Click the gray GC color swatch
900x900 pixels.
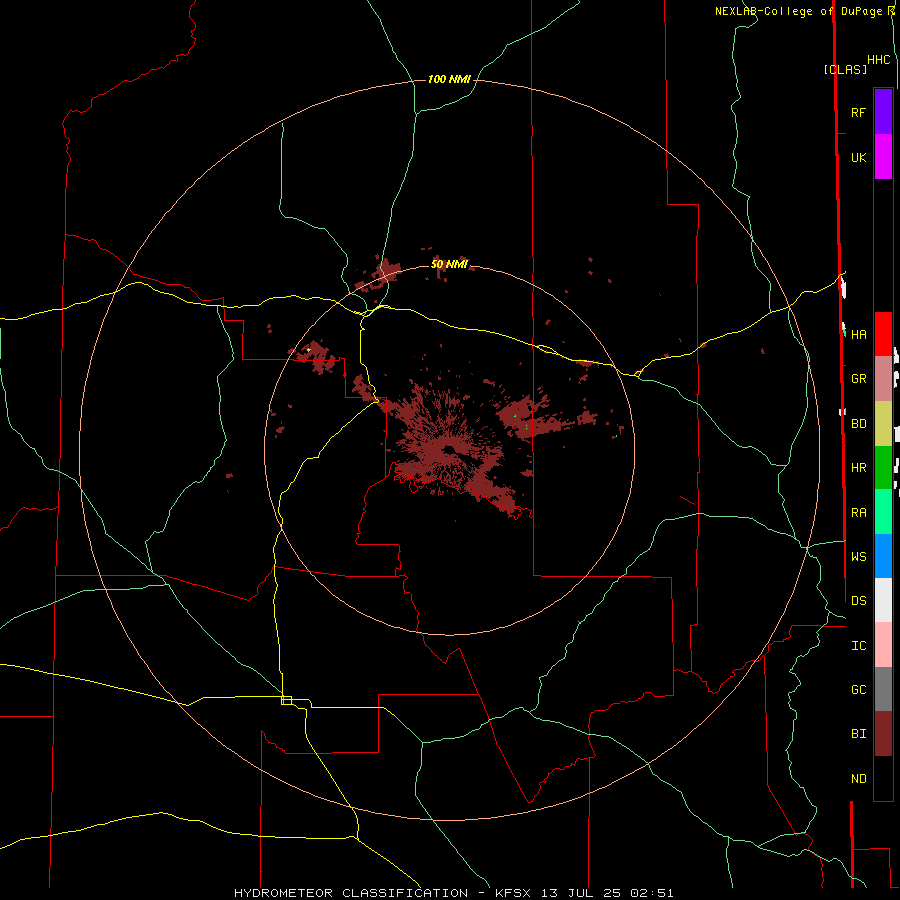coord(883,689)
